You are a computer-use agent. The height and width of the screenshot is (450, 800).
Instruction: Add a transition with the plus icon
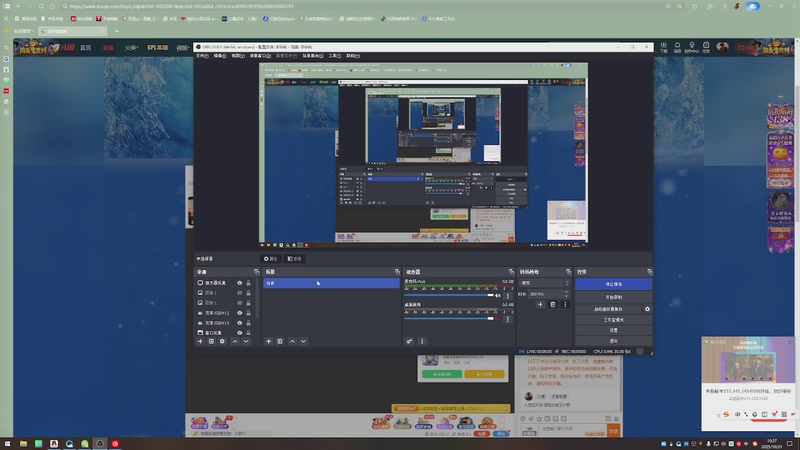(540, 305)
